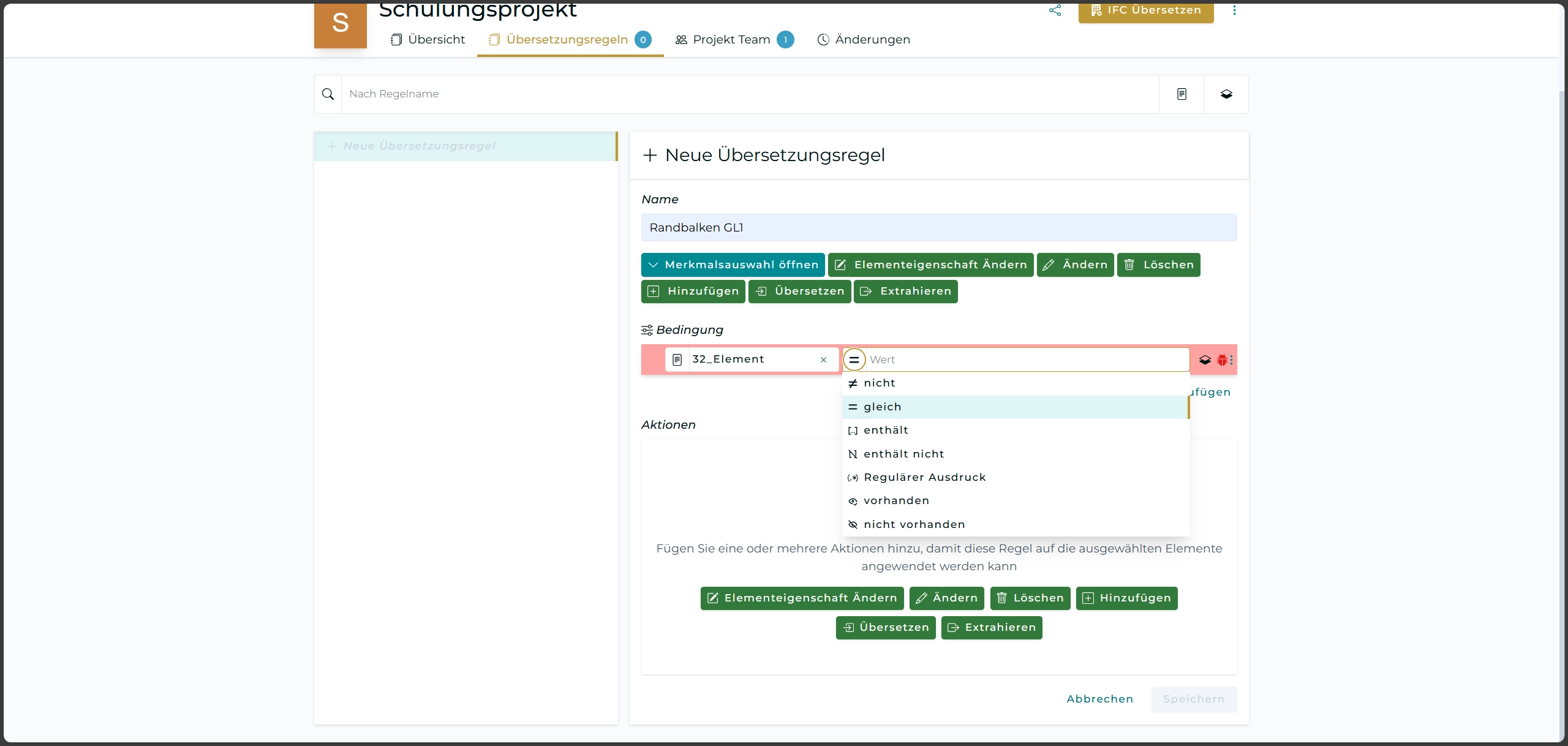Clear the 32_Element property with the X
The height and width of the screenshot is (746, 1568).
(x=824, y=360)
